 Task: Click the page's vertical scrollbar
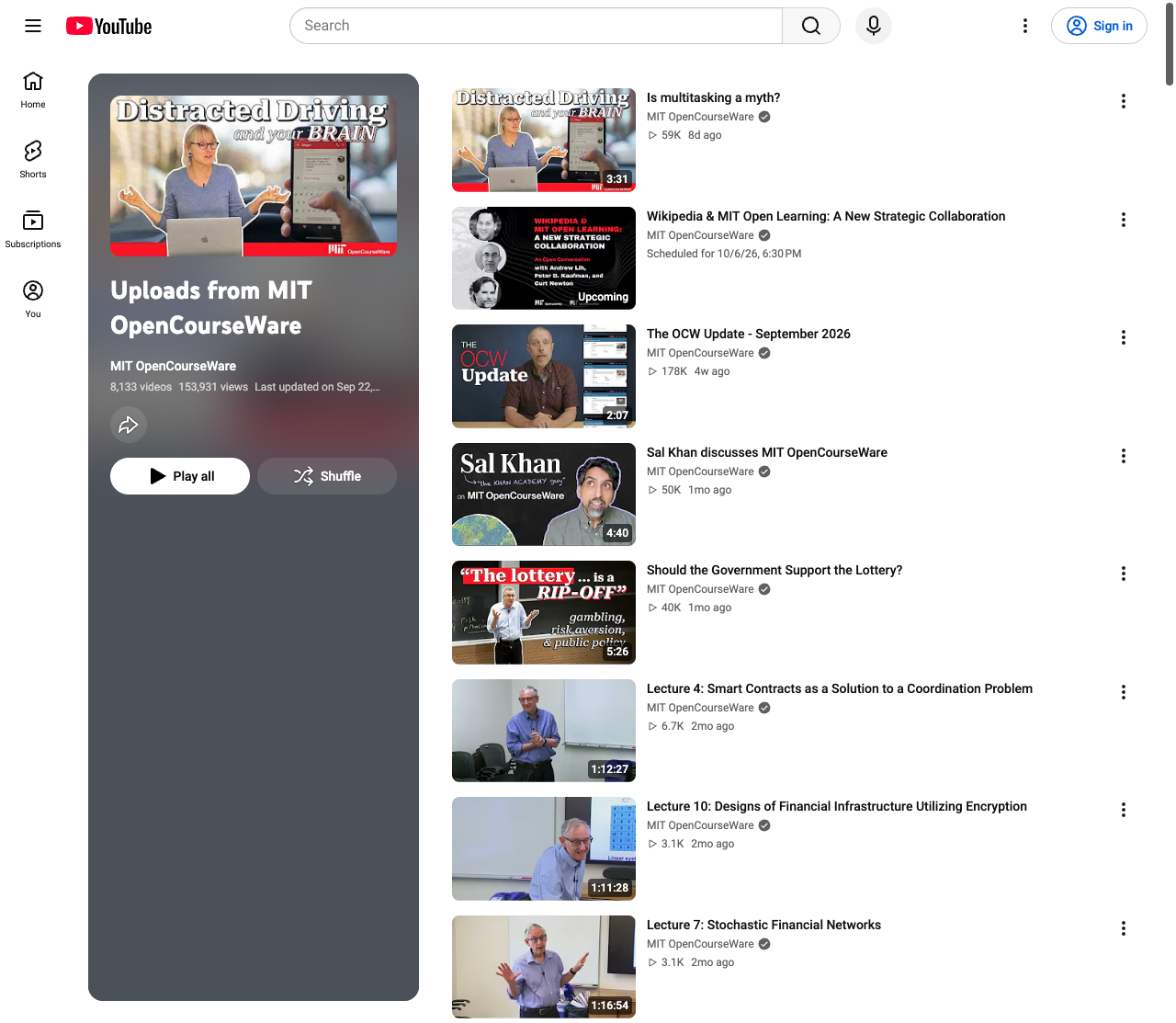1169,44
